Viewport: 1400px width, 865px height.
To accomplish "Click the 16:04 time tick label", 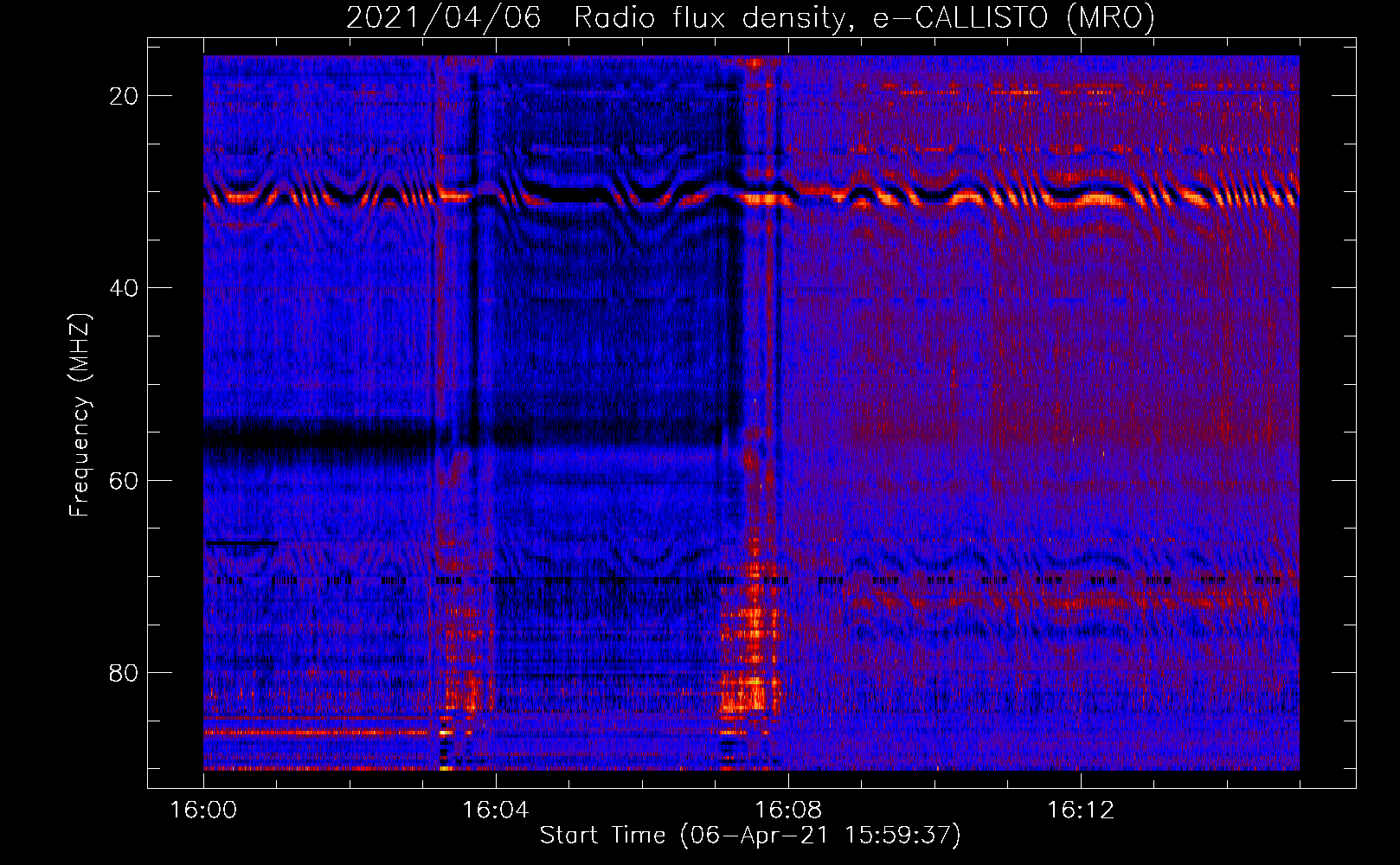I will (x=496, y=811).
